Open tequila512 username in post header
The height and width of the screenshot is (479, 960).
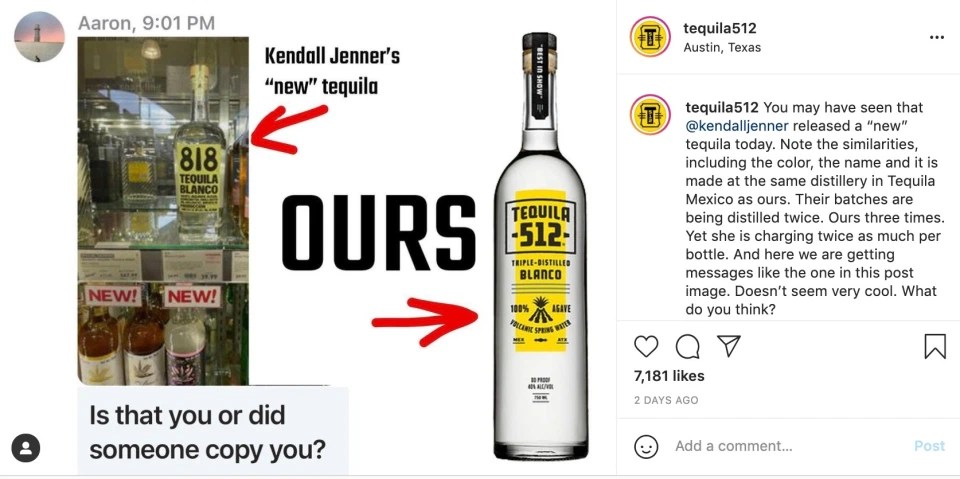click(x=719, y=28)
